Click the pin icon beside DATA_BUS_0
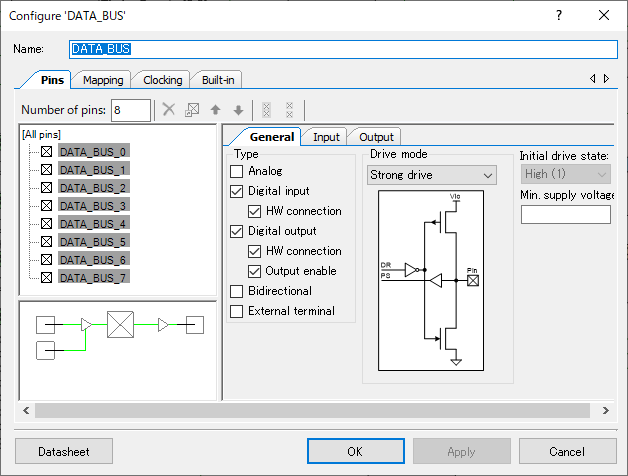The width and height of the screenshot is (628, 476). (46, 151)
